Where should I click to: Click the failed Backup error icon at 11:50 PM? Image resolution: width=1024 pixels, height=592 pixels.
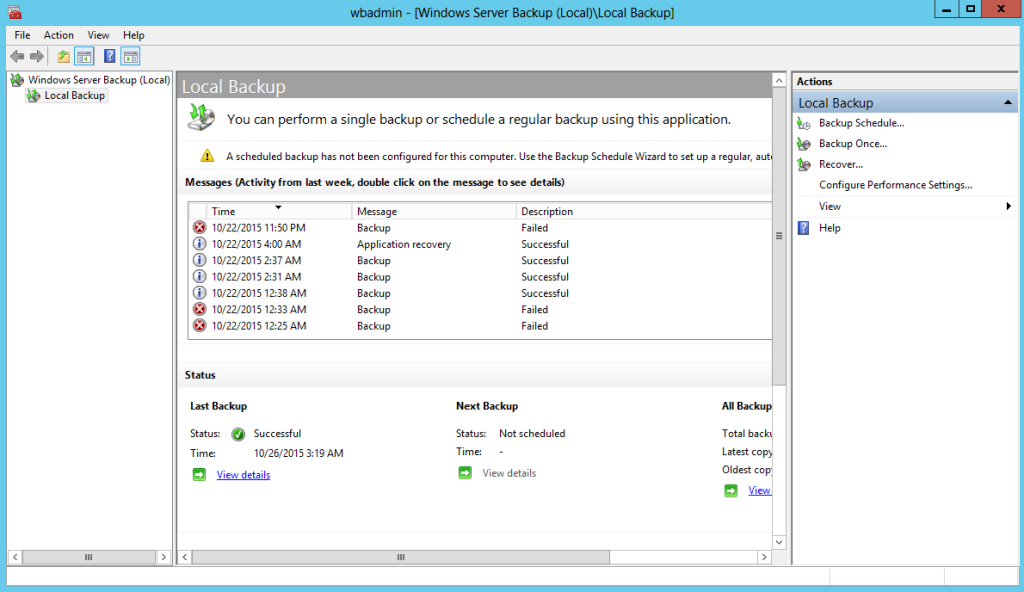[x=198, y=227]
